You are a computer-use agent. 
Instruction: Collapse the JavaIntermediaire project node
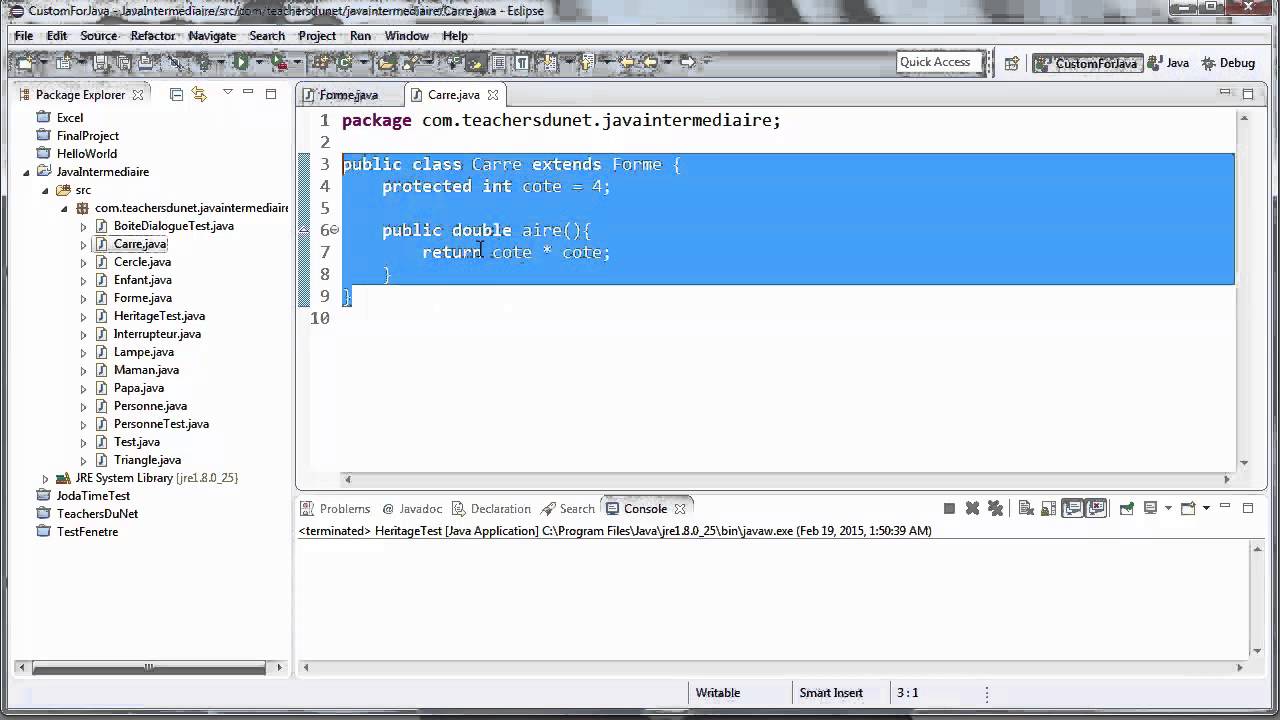point(27,172)
